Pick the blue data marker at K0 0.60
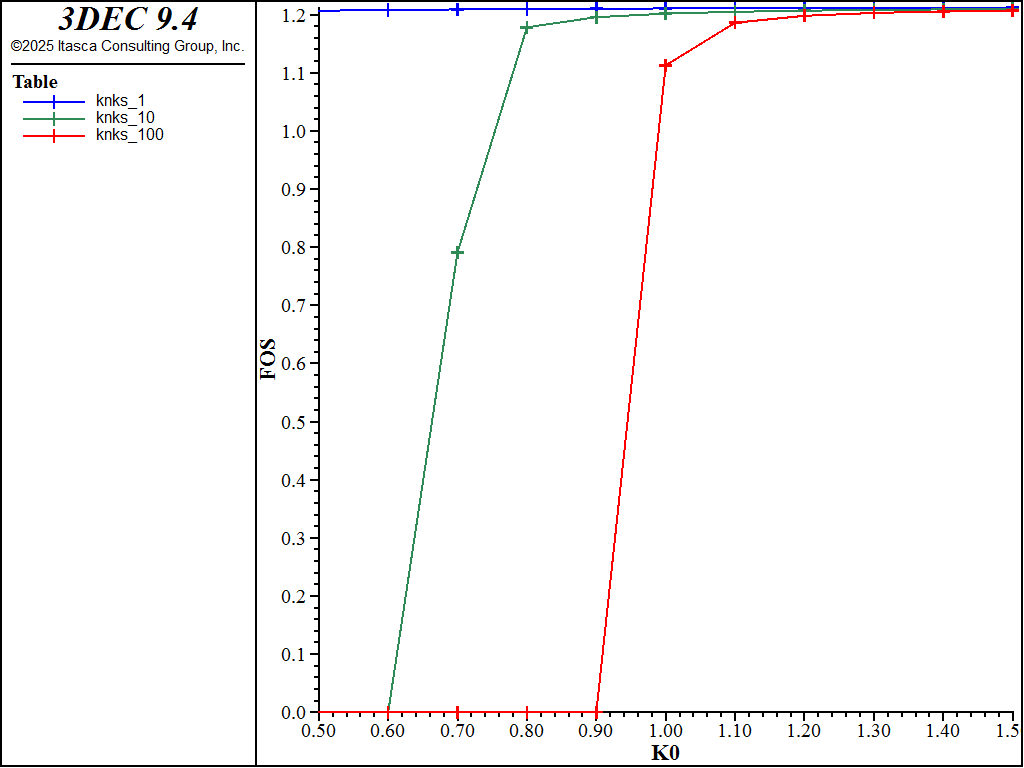This screenshot has height=768, width=1024. [x=388, y=10]
